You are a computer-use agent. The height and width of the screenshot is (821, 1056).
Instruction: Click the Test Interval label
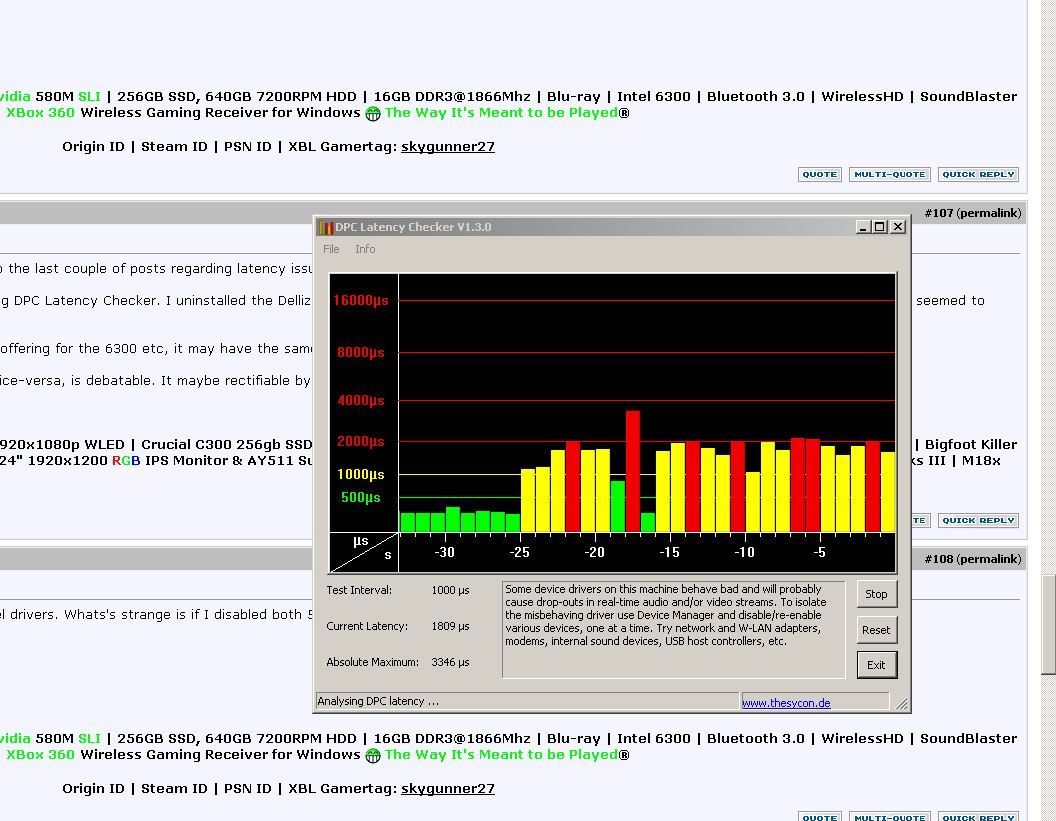(359, 591)
